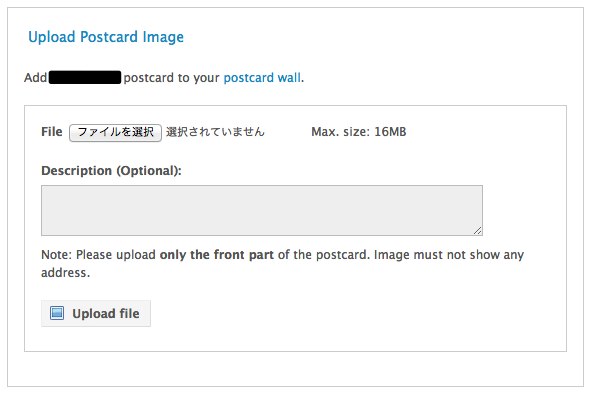Click the ファイルを選択 file chooser button
This screenshot has height=393, width=591.
(115, 132)
